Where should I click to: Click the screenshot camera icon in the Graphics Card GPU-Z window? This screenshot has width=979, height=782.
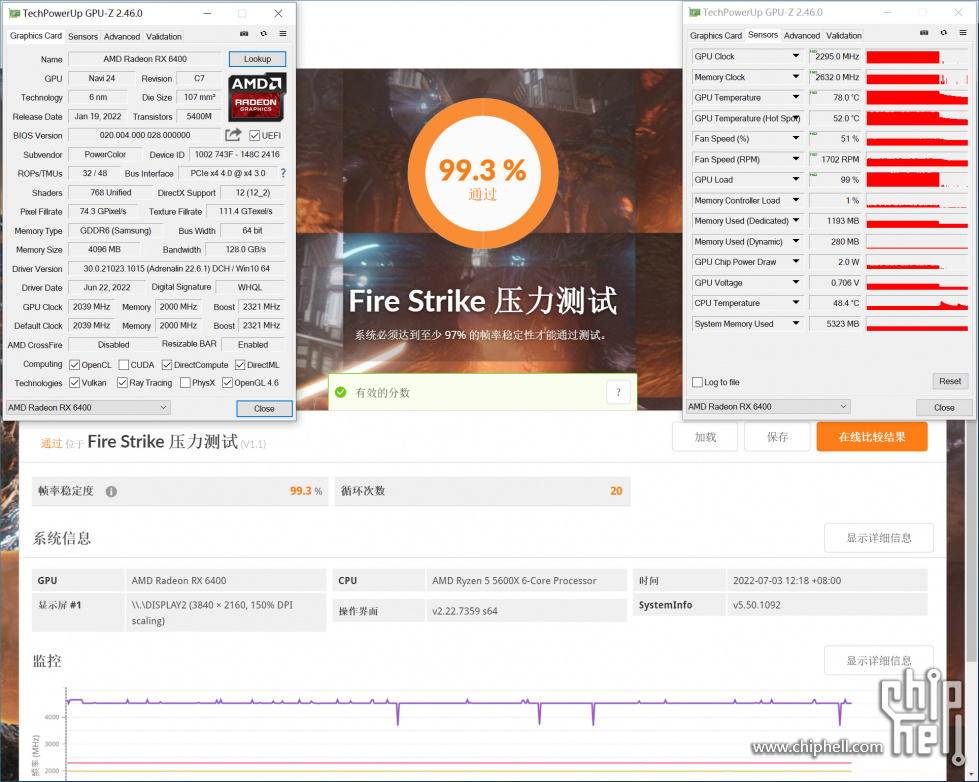click(x=244, y=34)
